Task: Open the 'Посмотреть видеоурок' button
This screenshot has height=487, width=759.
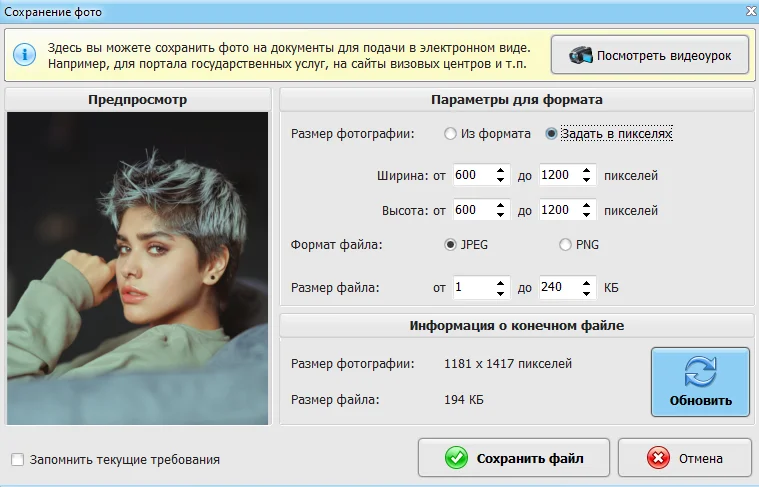Action: [x=650, y=55]
